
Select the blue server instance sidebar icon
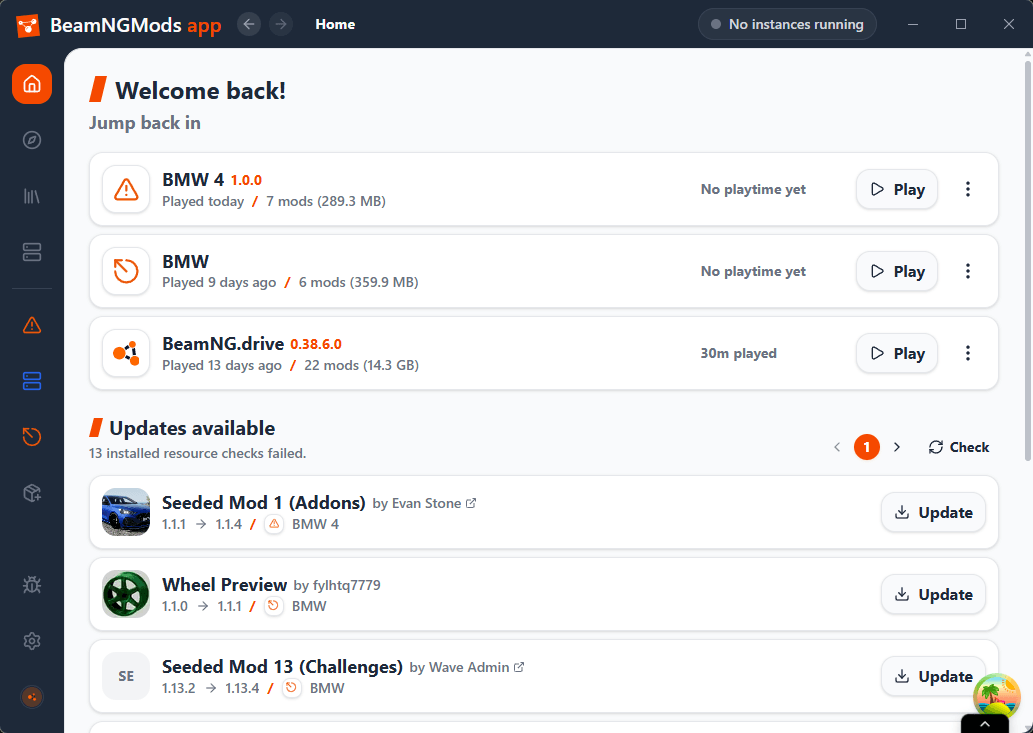[32, 381]
